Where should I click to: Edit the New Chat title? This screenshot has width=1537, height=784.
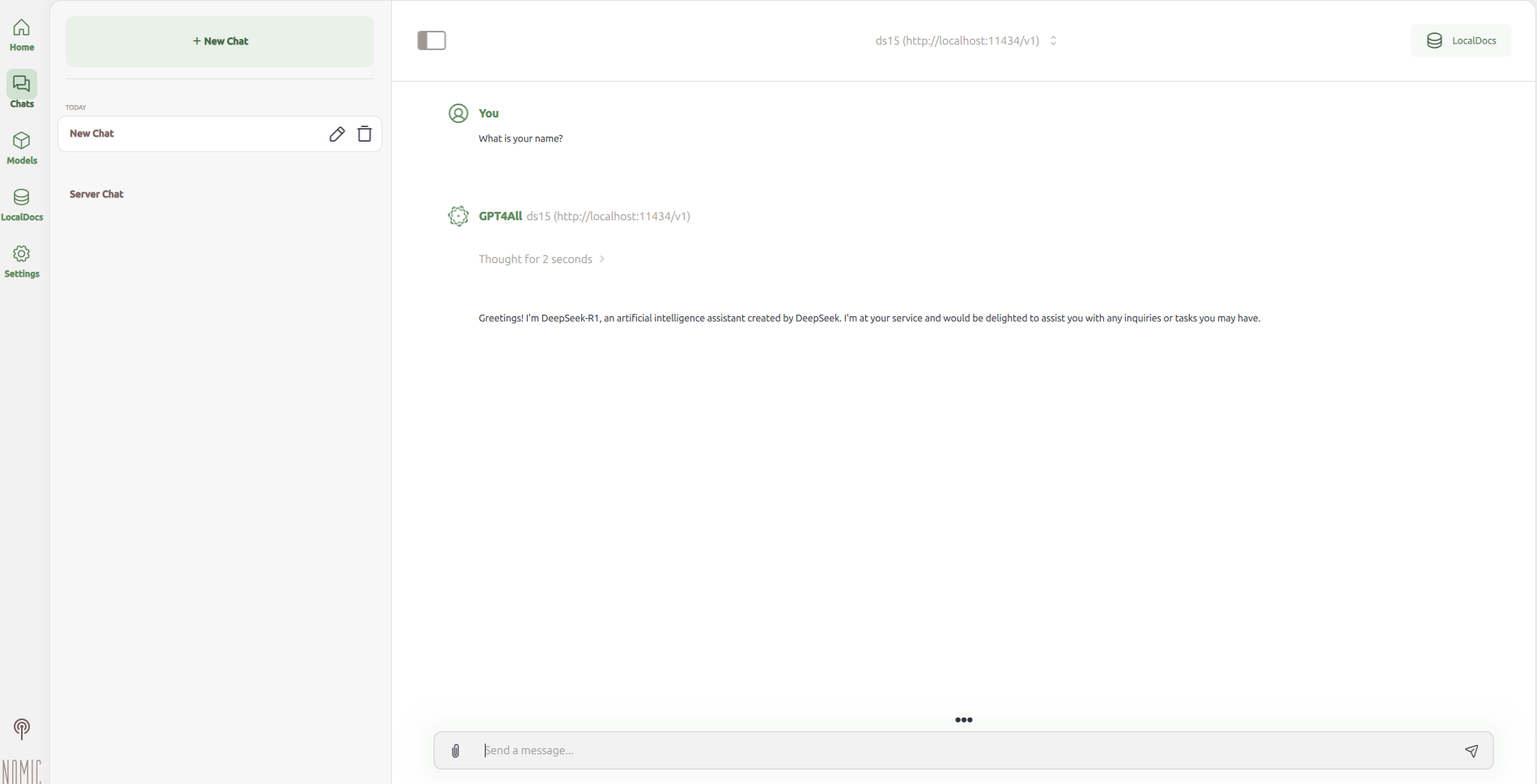(337, 134)
